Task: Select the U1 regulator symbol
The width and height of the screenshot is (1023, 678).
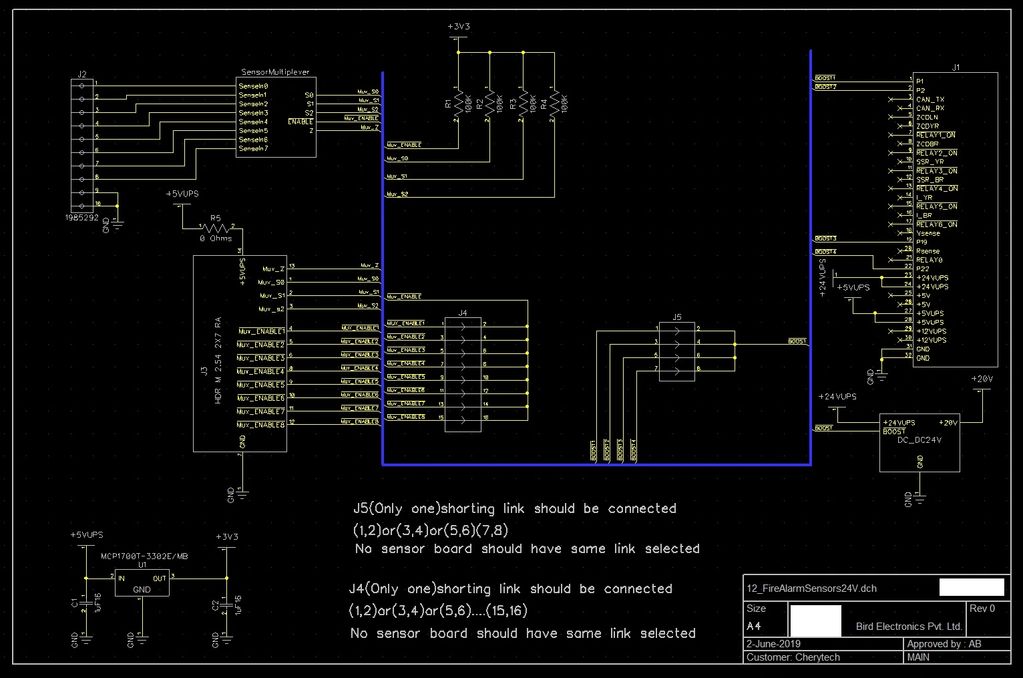Action: tap(142, 583)
